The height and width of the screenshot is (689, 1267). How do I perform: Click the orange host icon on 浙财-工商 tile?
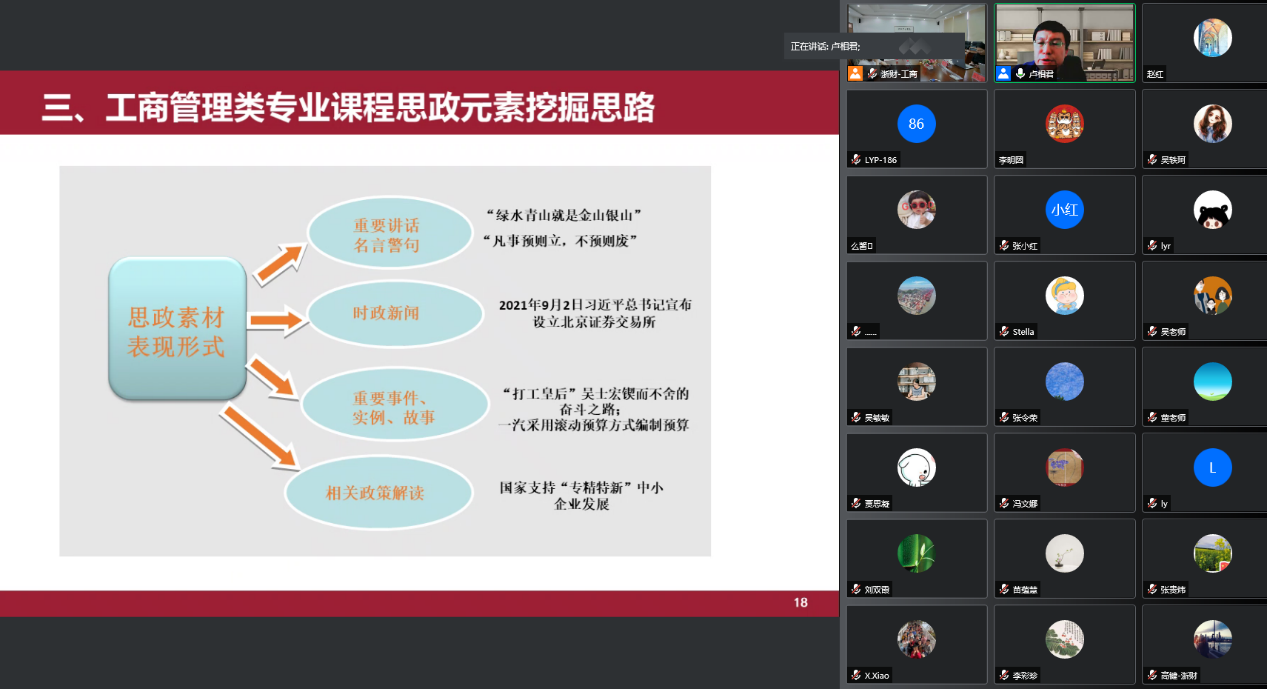(855, 74)
